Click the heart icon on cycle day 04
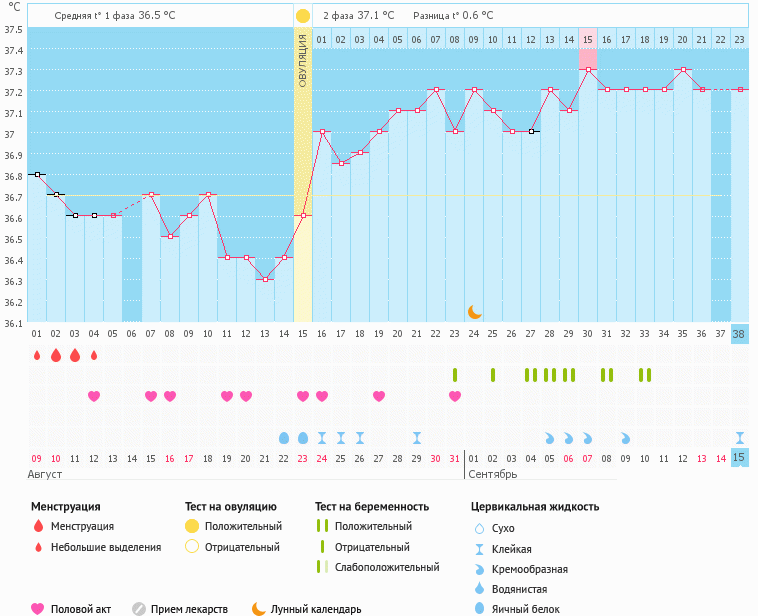 click(94, 396)
